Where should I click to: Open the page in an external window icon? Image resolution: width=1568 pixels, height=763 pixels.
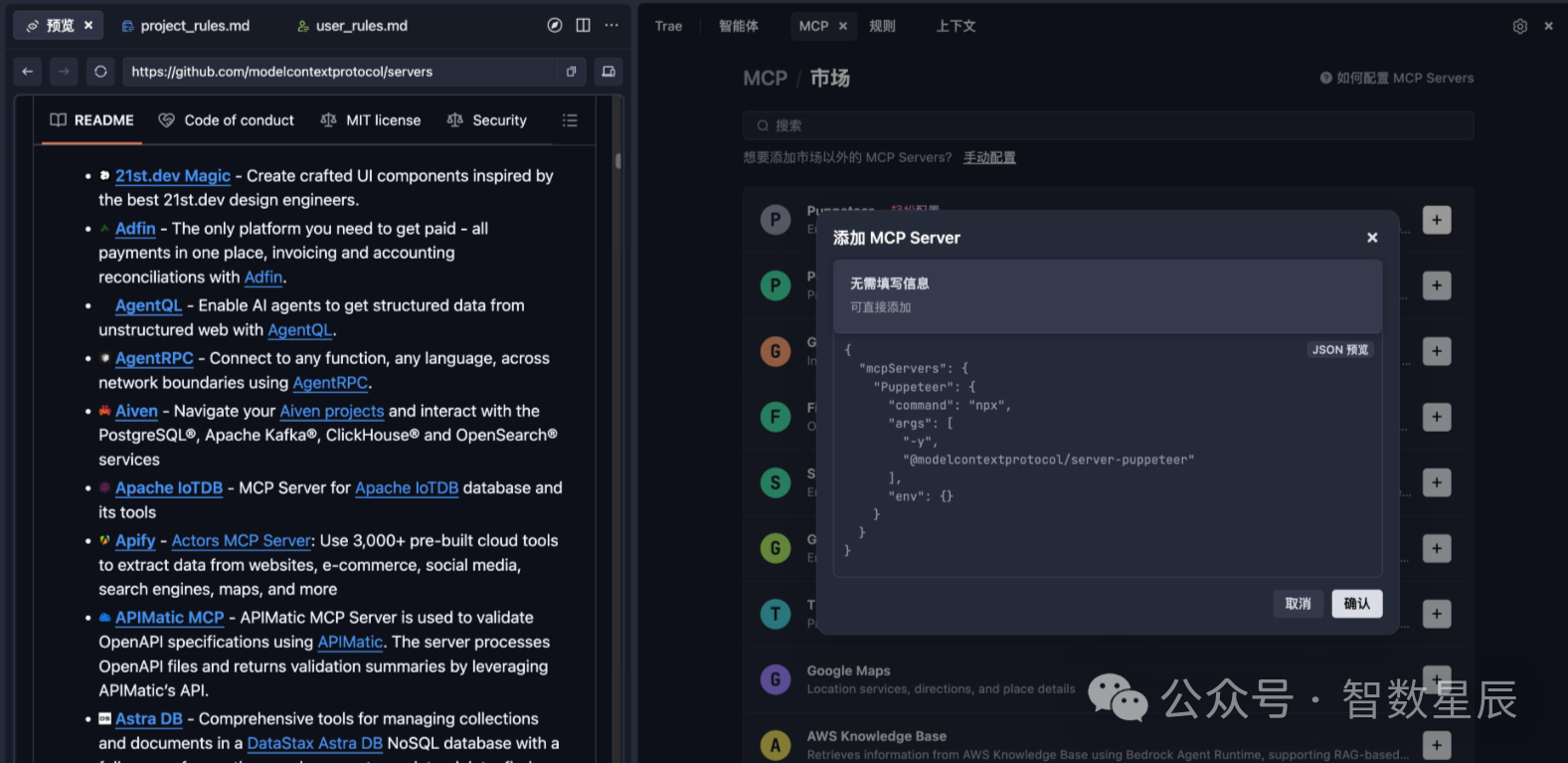tap(572, 72)
